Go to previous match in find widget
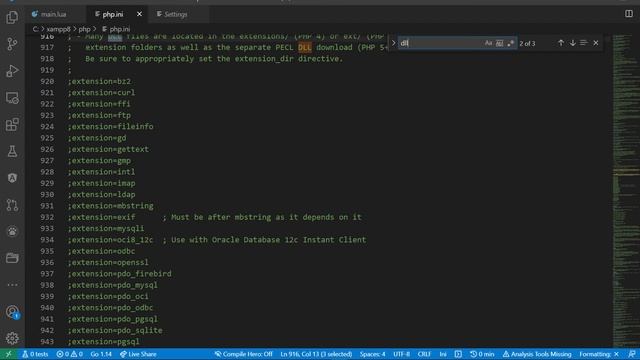640x360 pixels. (561, 43)
